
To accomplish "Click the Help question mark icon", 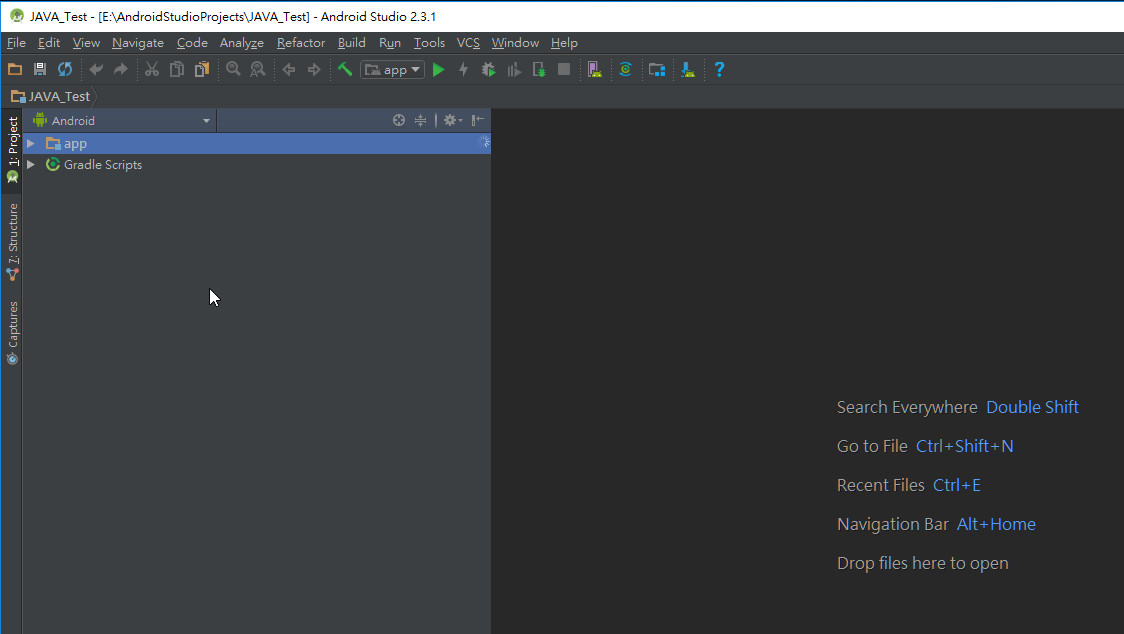I will (x=719, y=70).
